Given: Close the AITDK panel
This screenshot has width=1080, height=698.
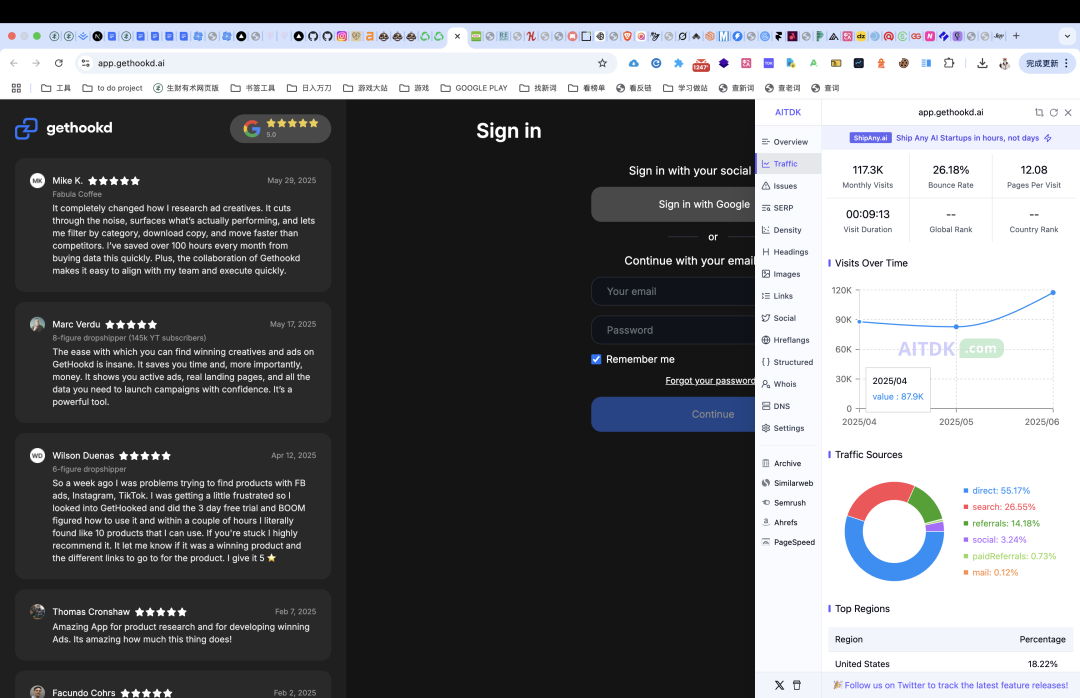Looking at the screenshot, I should pyautogui.click(x=1068, y=112).
